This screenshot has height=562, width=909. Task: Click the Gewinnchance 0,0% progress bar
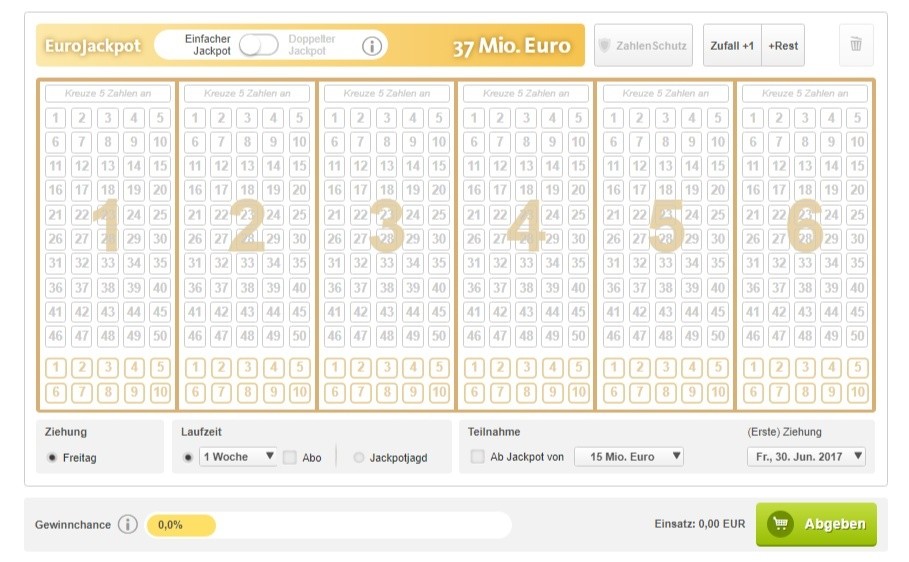(329, 525)
